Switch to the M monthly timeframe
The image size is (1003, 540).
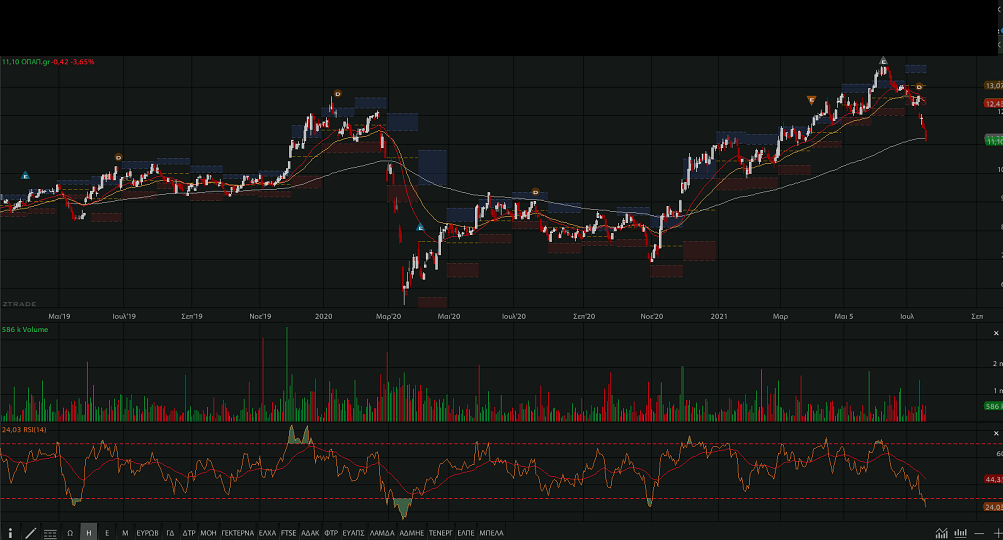coord(125,533)
